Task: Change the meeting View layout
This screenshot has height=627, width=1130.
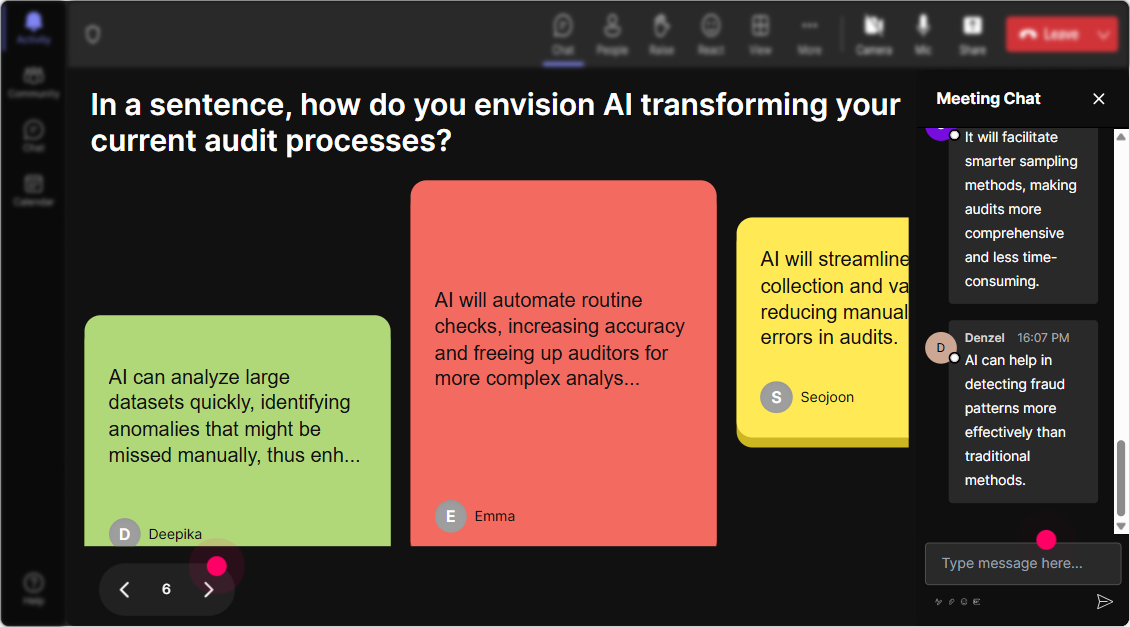Action: [x=760, y=34]
